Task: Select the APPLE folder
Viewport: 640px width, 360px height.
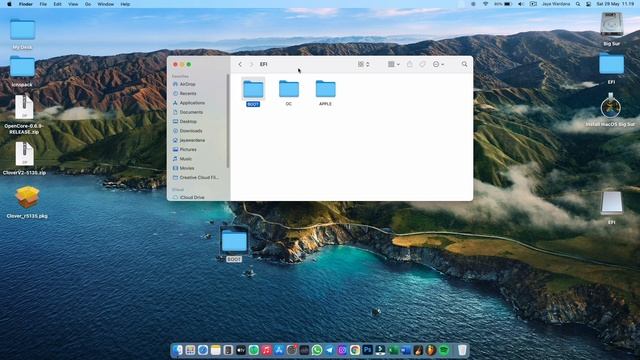Action: [325, 92]
